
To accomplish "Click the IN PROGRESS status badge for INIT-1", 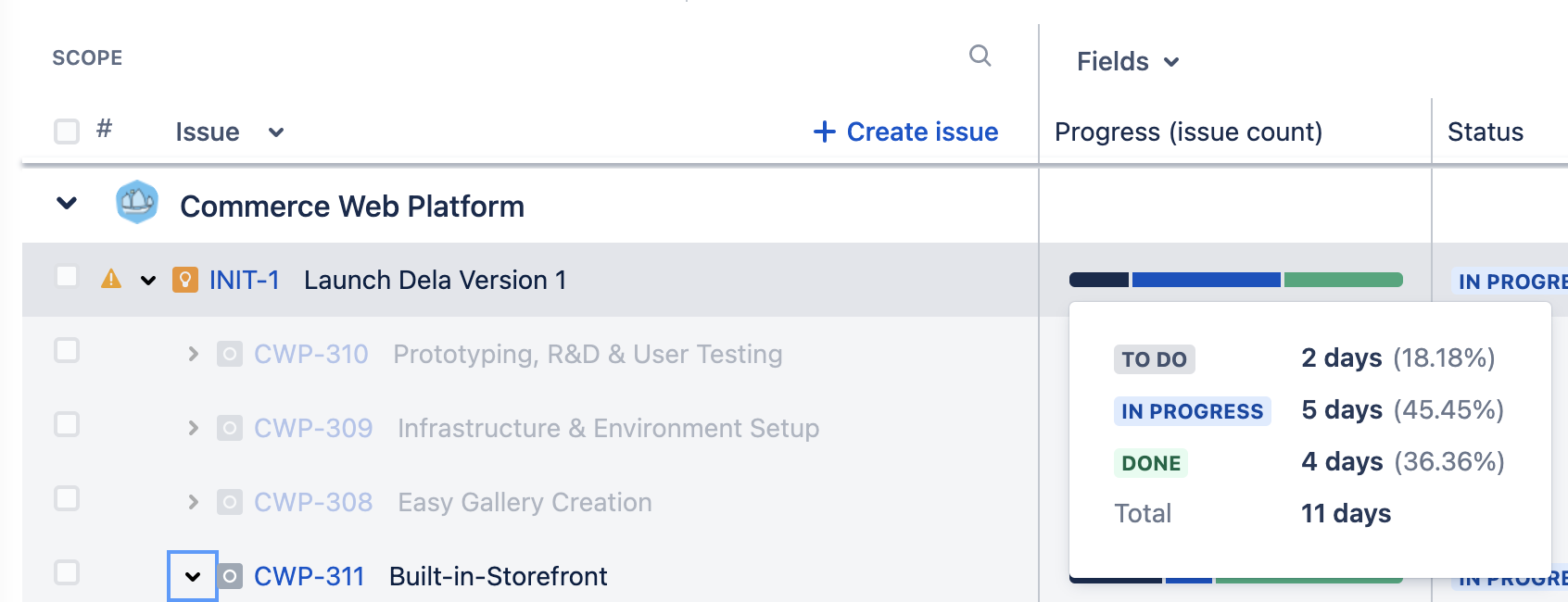I will pyautogui.click(x=1511, y=281).
